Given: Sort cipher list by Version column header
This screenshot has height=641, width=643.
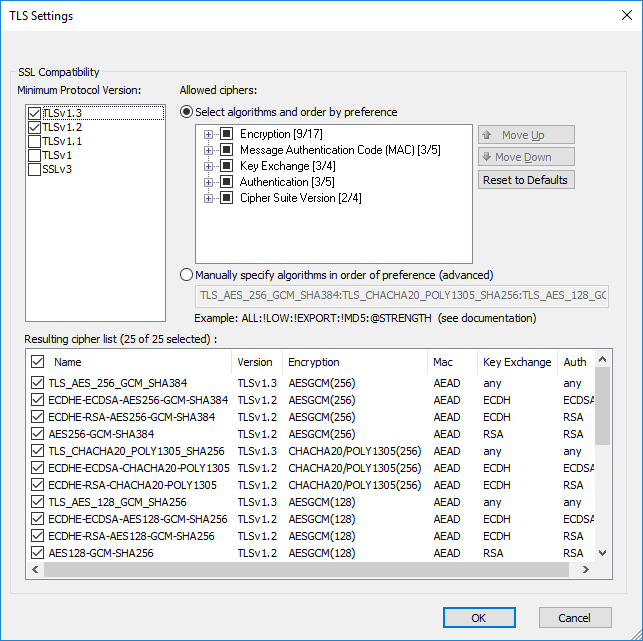Looking at the screenshot, I should (x=255, y=362).
